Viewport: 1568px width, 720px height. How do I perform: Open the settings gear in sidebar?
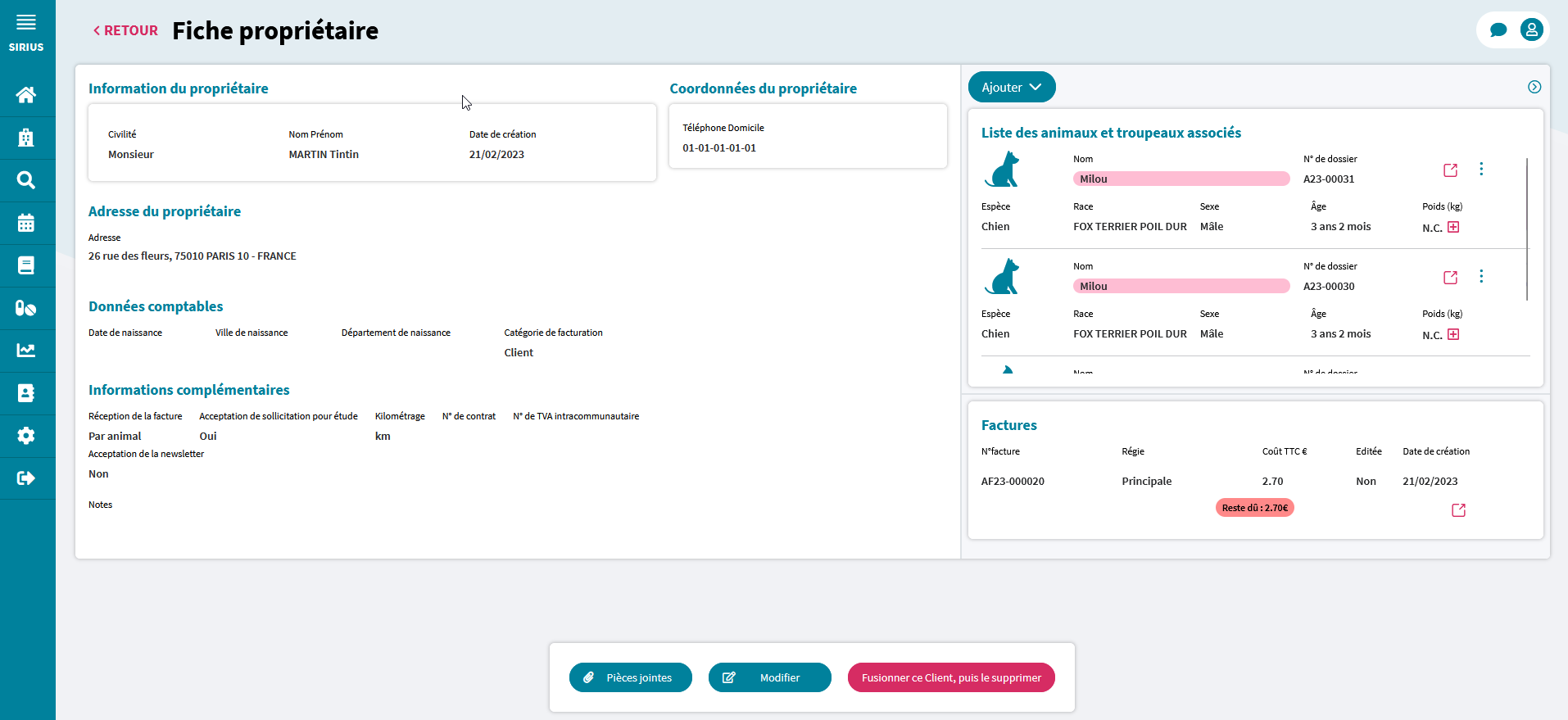(x=26, y=436)
